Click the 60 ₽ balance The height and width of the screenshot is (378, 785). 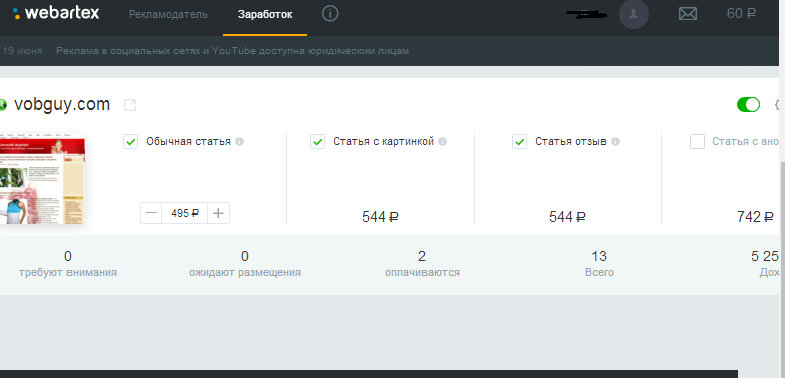click(x=741, y=14)
